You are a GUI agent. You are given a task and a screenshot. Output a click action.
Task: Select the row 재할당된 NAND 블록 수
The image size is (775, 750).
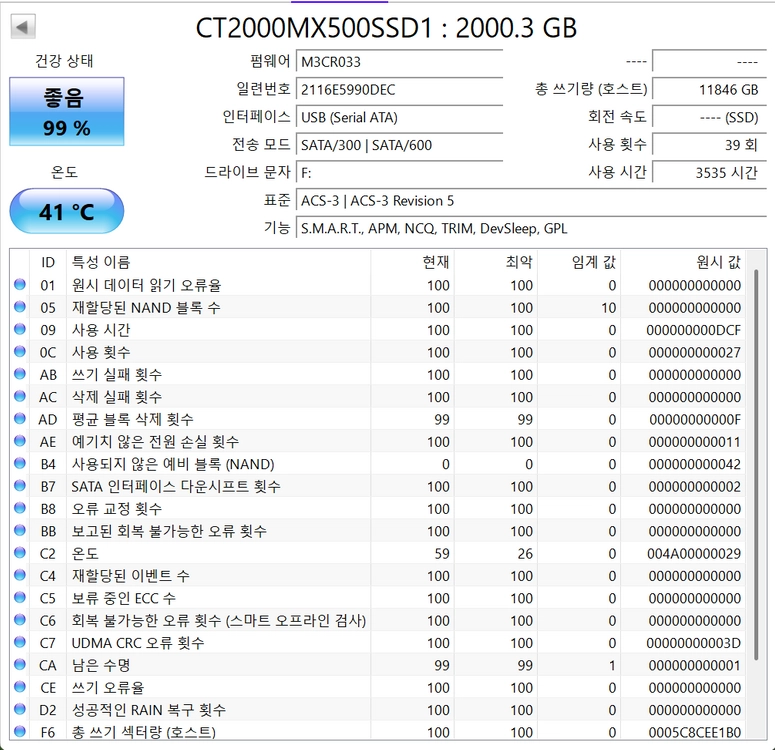click(x=378, y=308)
